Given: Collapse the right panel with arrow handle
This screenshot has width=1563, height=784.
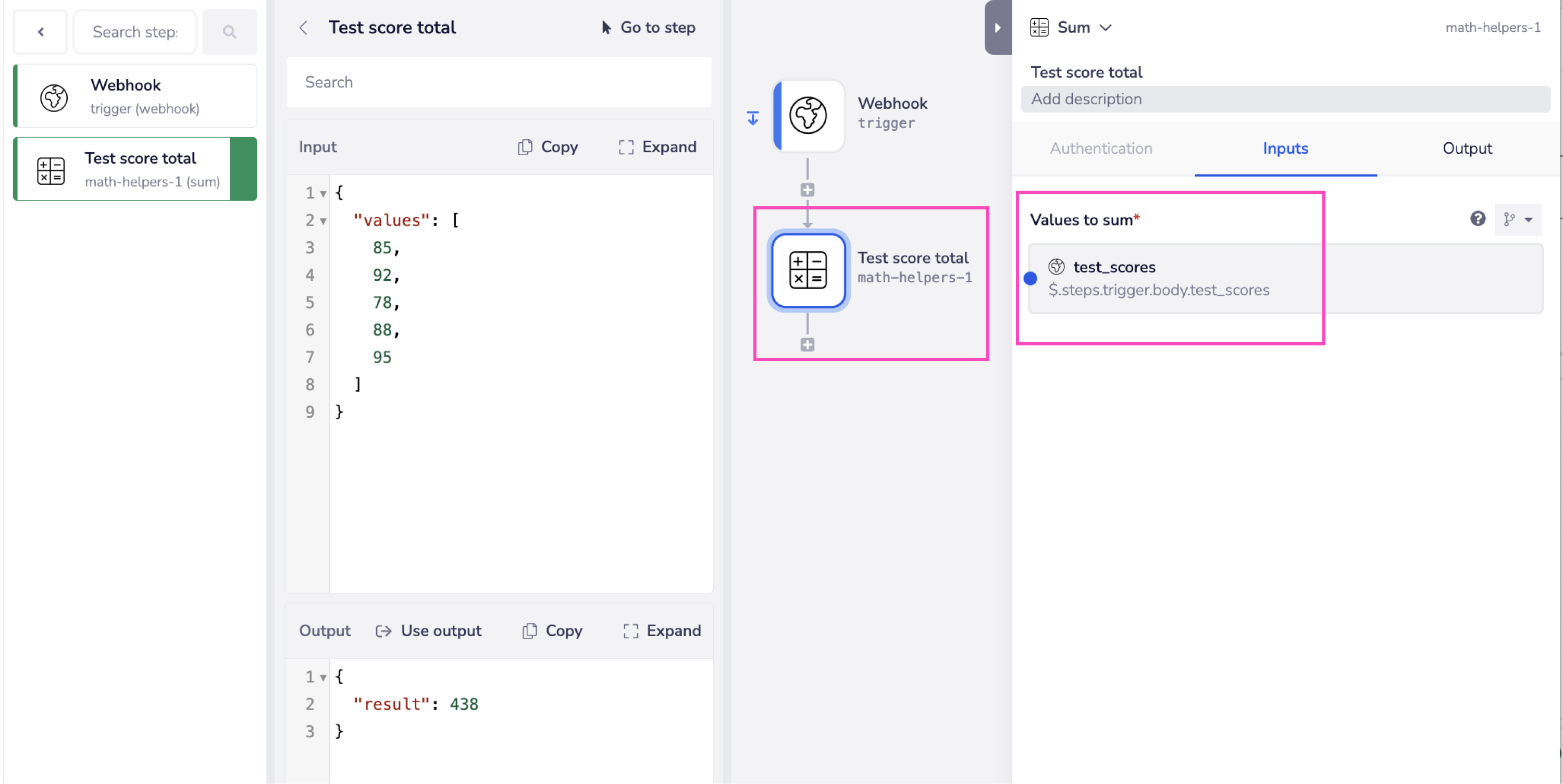Looking at the screenshot, I should tap(997, 27).
